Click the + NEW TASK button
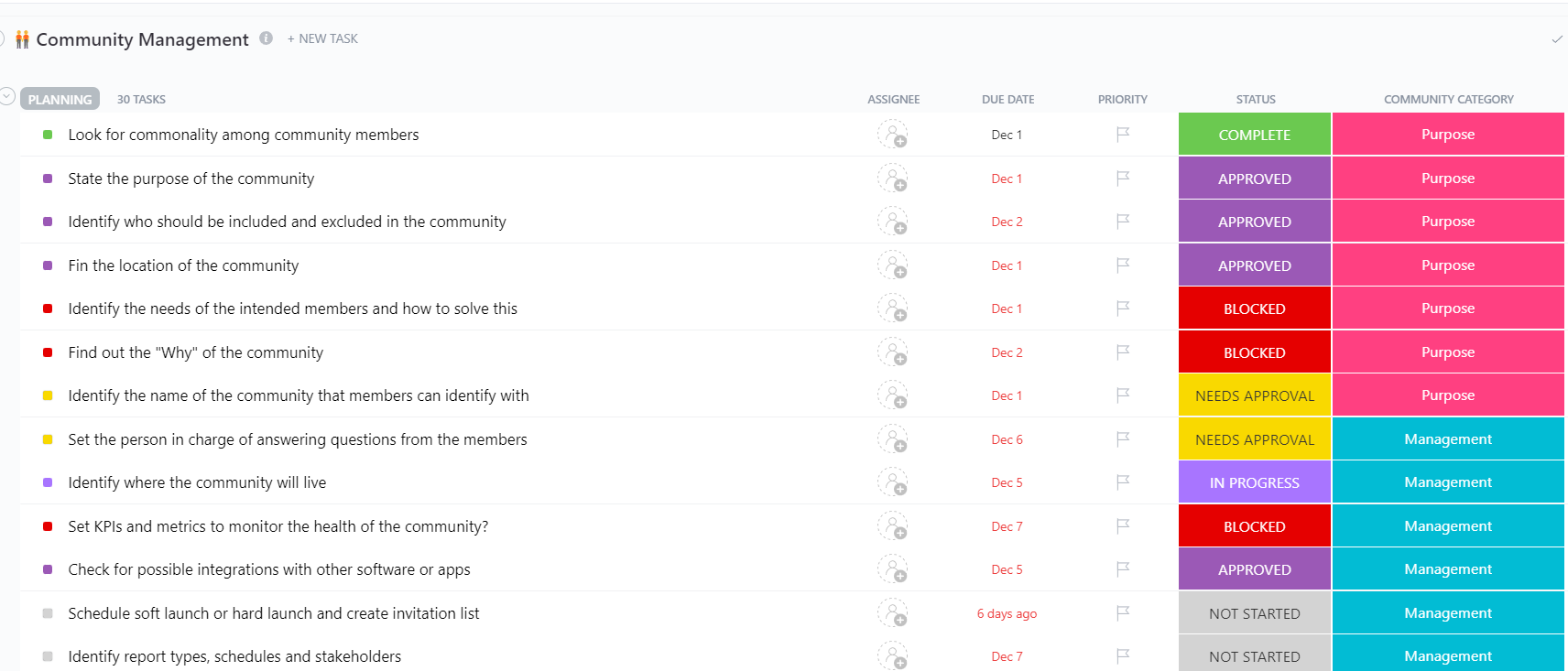 point(322,38)
